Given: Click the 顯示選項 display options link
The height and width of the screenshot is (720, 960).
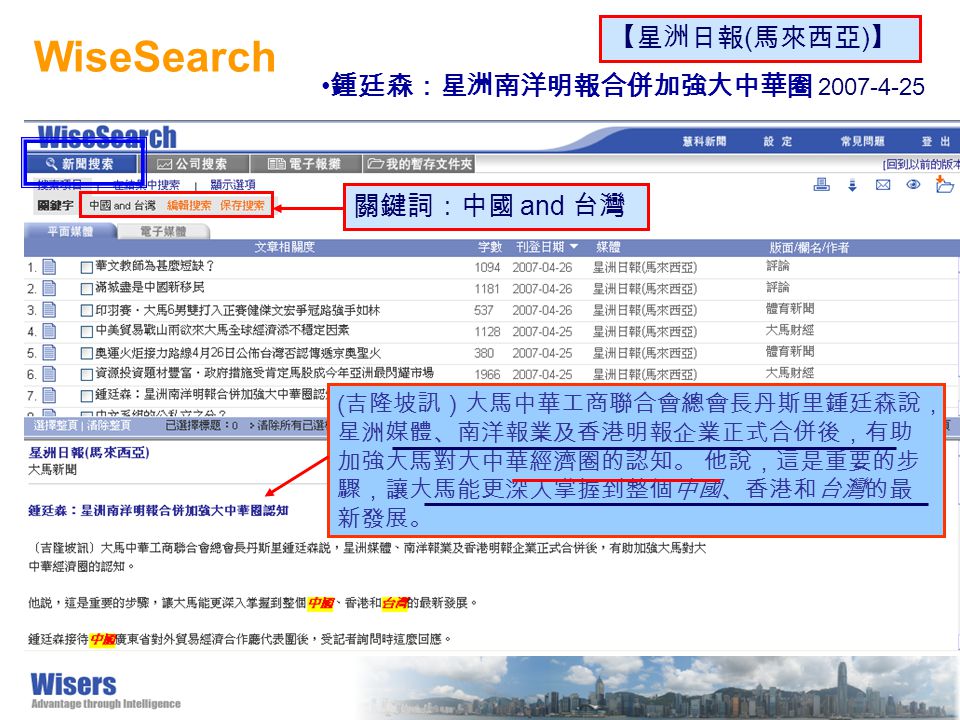Looking at the screenshot, I should [233, 184].
